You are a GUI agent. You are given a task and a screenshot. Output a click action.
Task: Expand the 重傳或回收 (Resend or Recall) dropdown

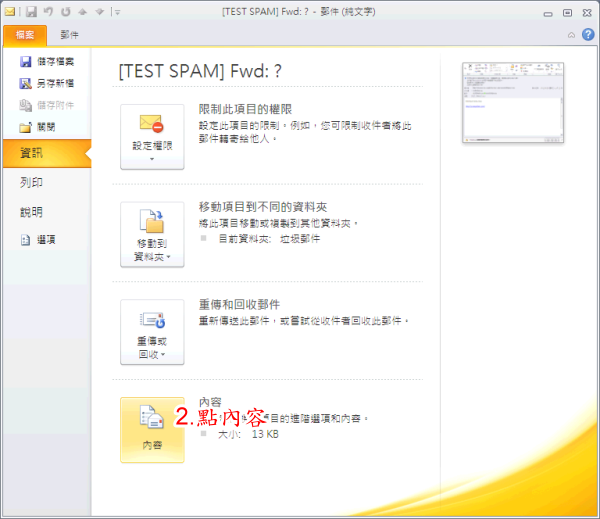tap(152, 331)
